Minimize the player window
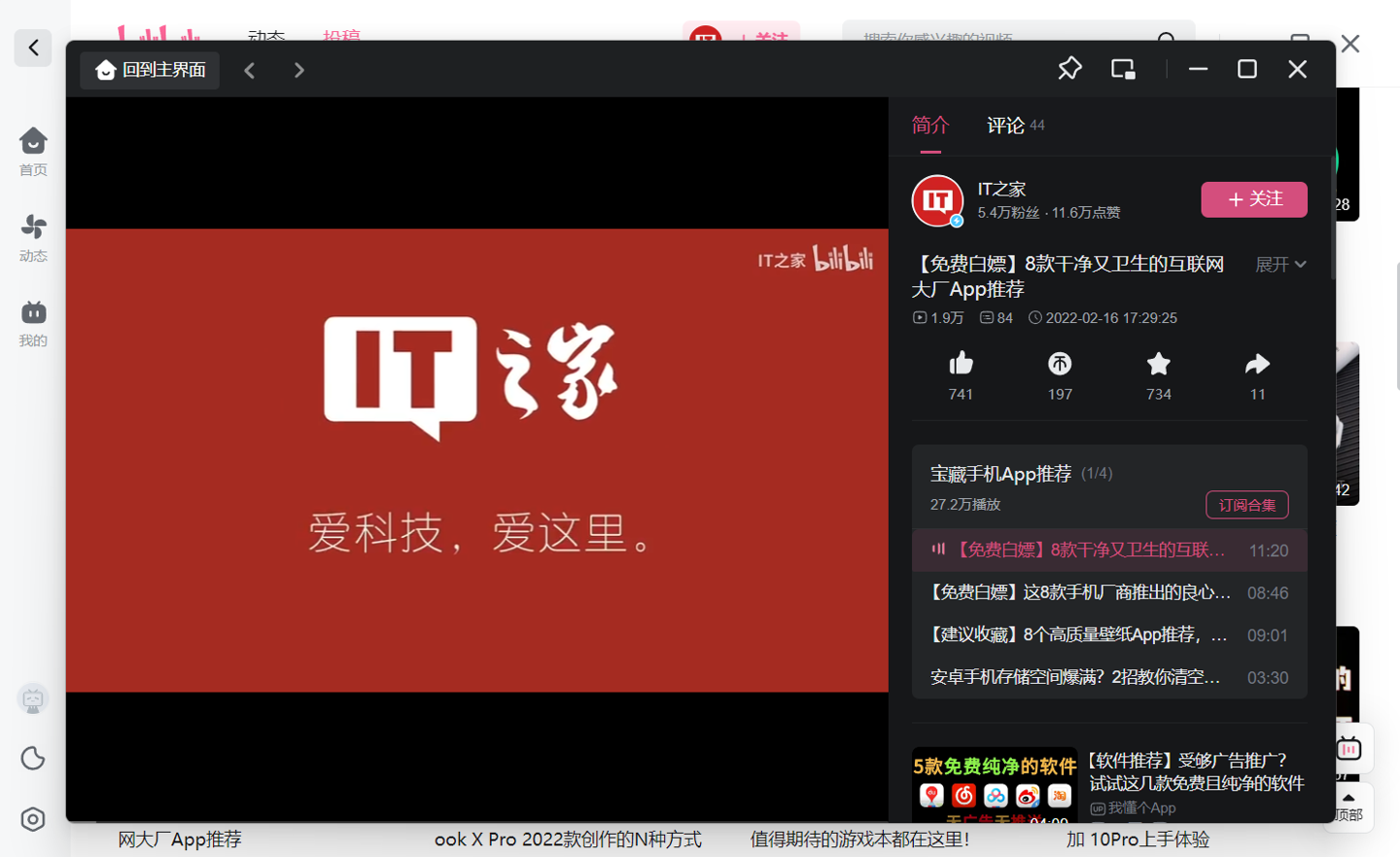Image resolution: width=1400 pixels, height=857 pixels. click(1198, 69)
